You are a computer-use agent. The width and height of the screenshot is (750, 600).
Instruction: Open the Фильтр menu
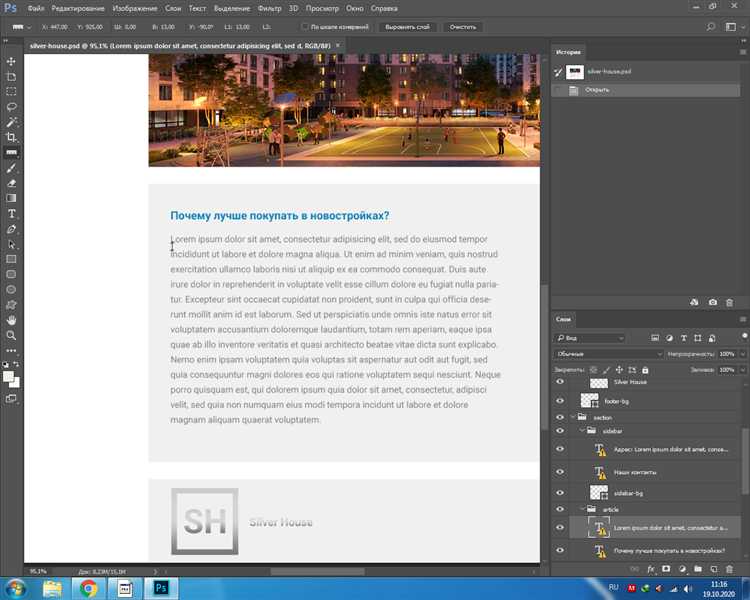[269, 8]
